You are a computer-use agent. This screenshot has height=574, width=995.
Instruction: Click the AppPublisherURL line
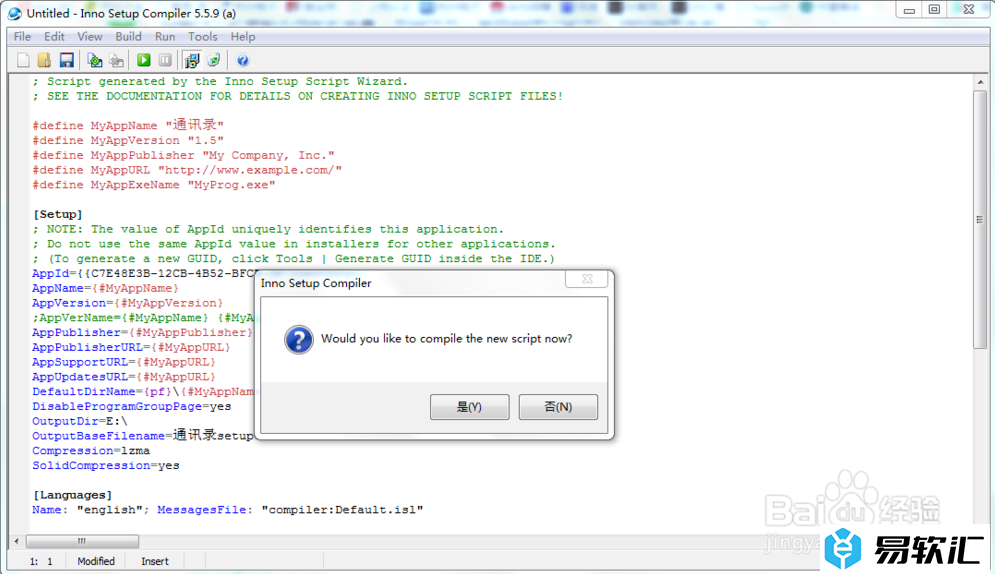tap(131, 348)
